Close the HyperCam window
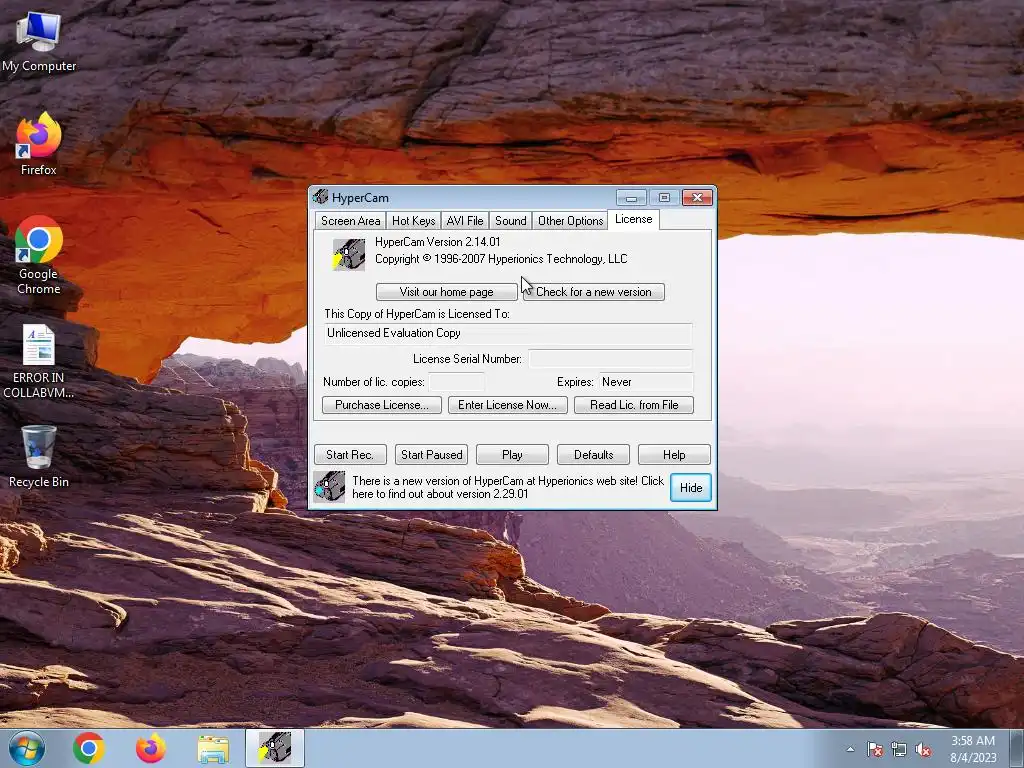The image size is (1024, 768). [x=697, y=197]
